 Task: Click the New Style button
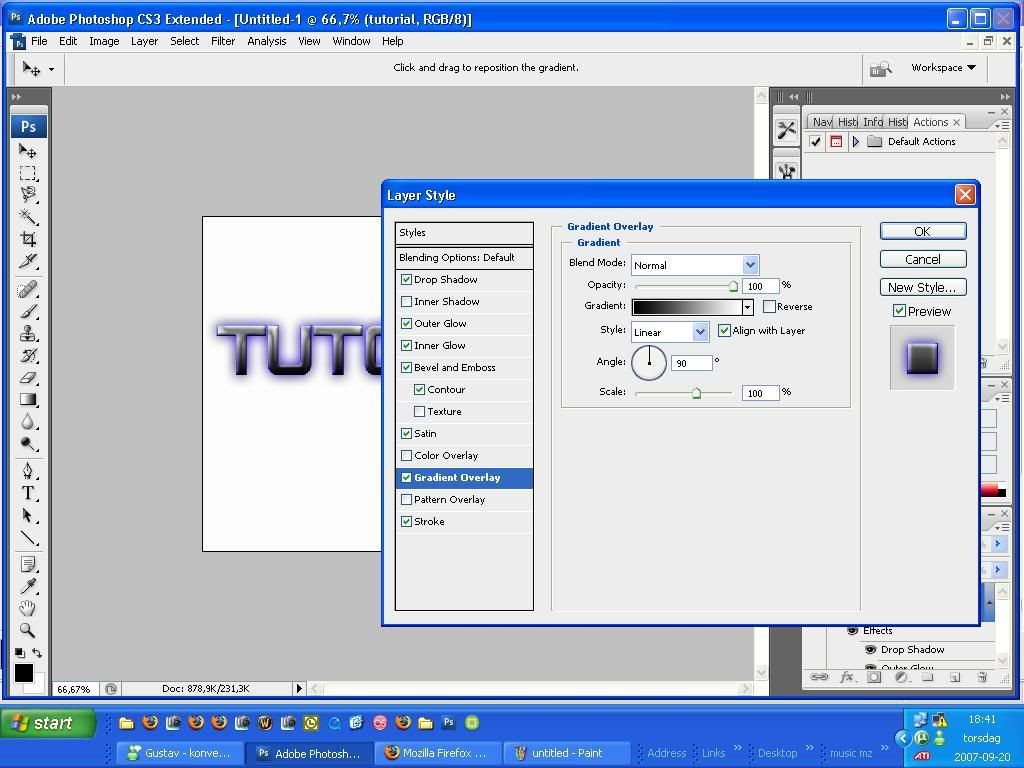(923, 287)
